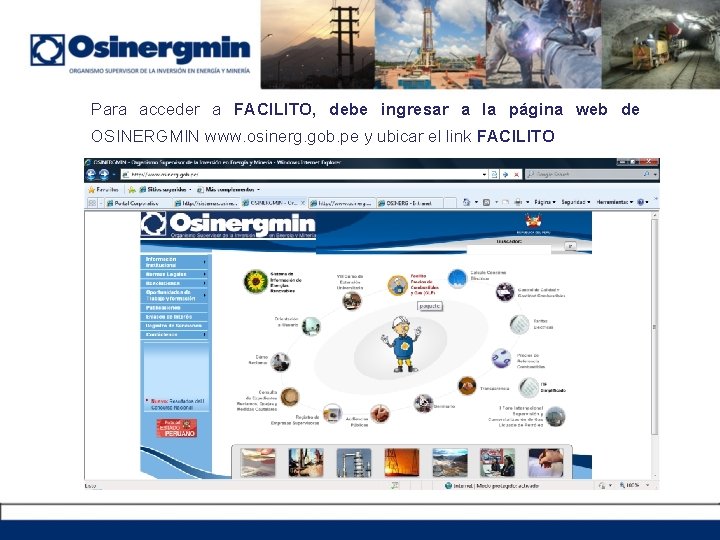Click the browser Back arrow button
720x540 pixels.
(91, 174)
